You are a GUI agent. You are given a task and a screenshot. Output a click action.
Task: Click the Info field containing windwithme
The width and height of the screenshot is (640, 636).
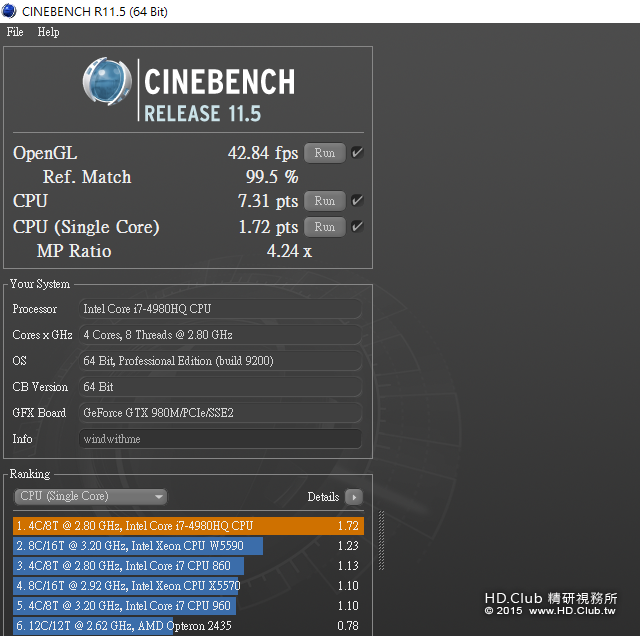220,439
